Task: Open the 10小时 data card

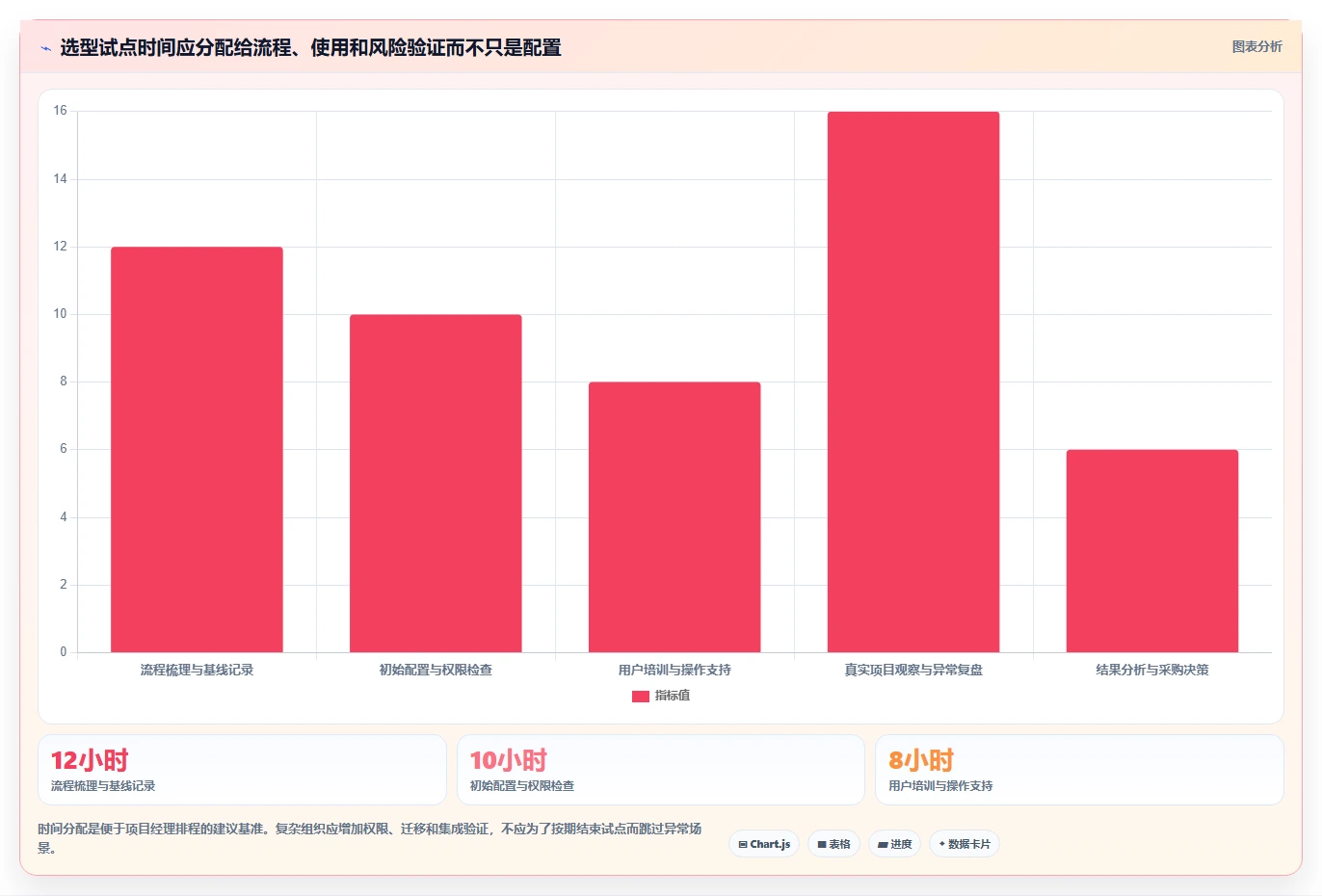Action: 661,770
